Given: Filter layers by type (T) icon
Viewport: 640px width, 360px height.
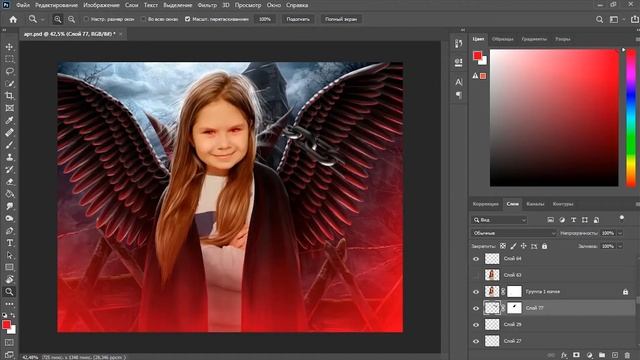Looking at the screenshot, I should click(573, 220).
